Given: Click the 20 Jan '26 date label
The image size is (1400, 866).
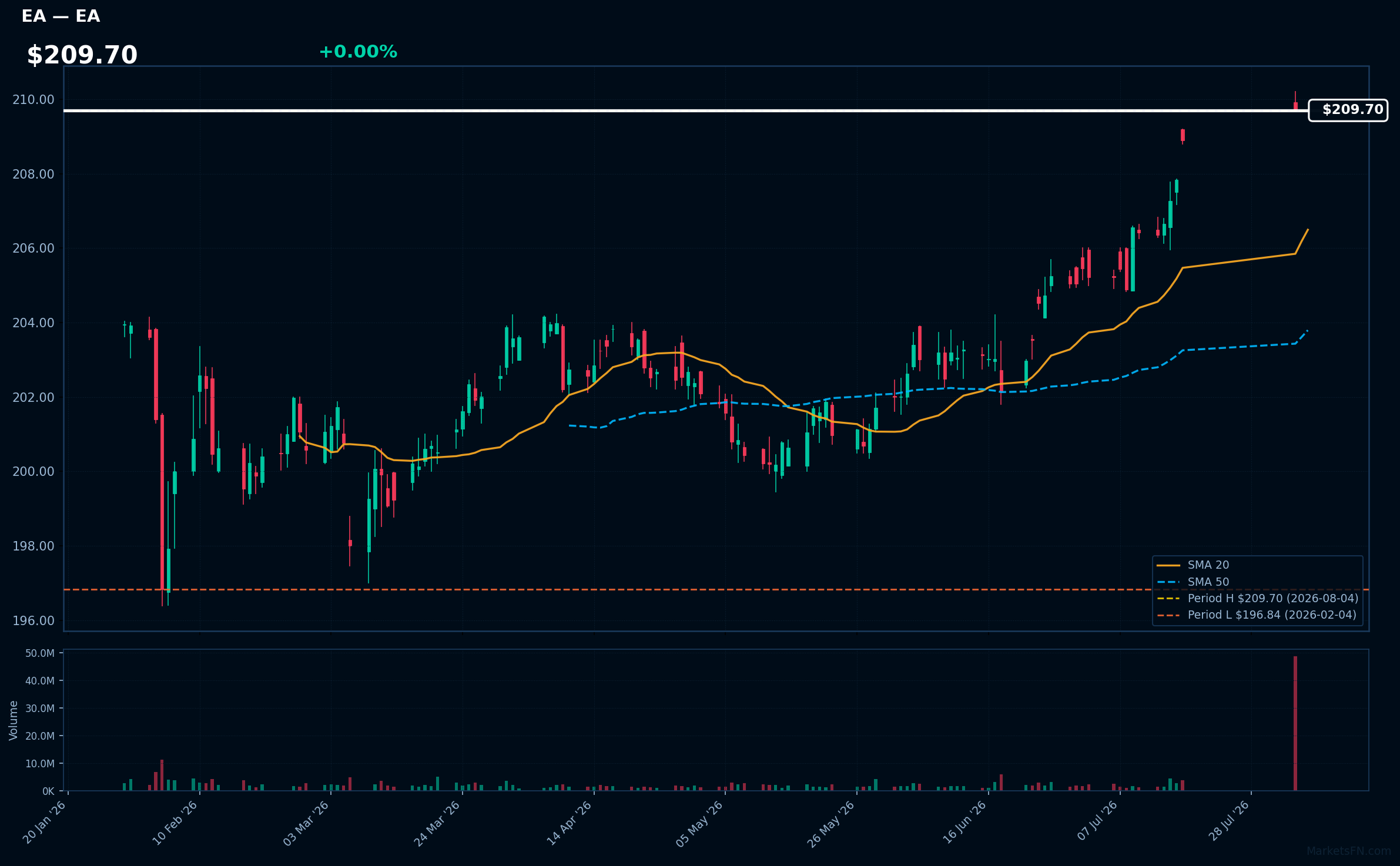Looking at the screenshot, I should (x=45, y=823).
